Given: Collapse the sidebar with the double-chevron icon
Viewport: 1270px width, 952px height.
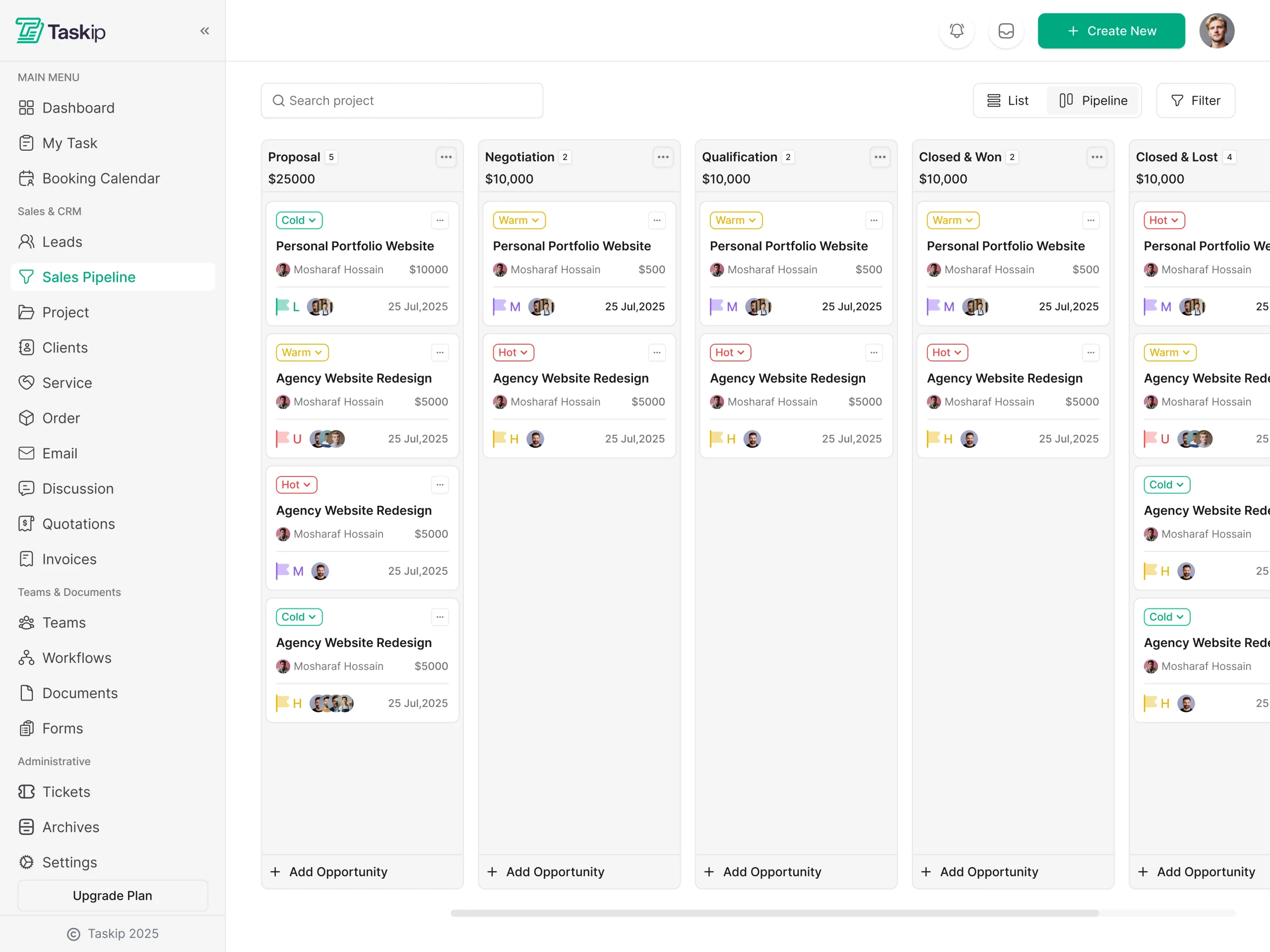Looking at the screenshot, I should tap(204, 31).
